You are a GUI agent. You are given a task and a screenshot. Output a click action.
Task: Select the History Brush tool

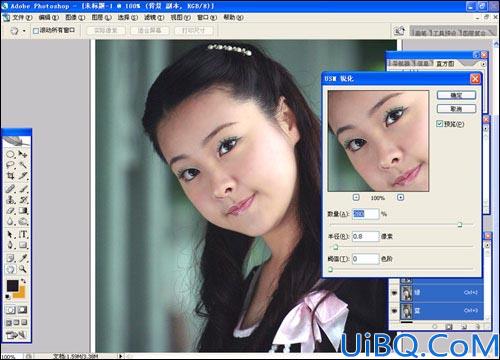click(x=23, y=200)
